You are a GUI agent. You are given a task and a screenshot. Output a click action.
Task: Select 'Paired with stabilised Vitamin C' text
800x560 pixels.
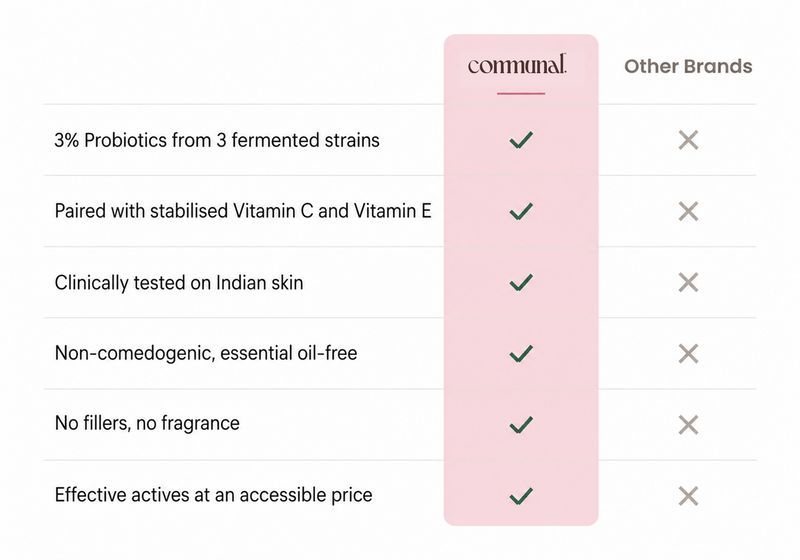(x=184, y=211)
